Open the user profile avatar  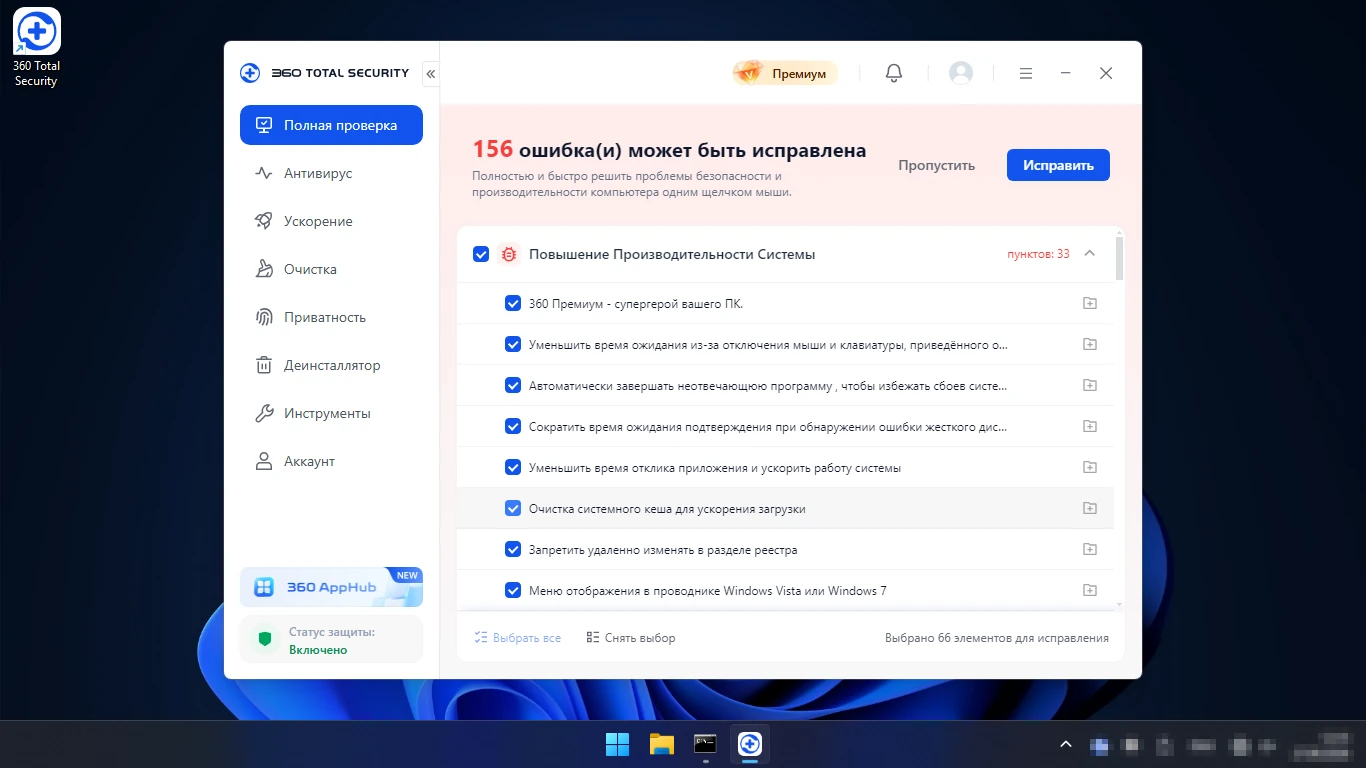(961, 73)
